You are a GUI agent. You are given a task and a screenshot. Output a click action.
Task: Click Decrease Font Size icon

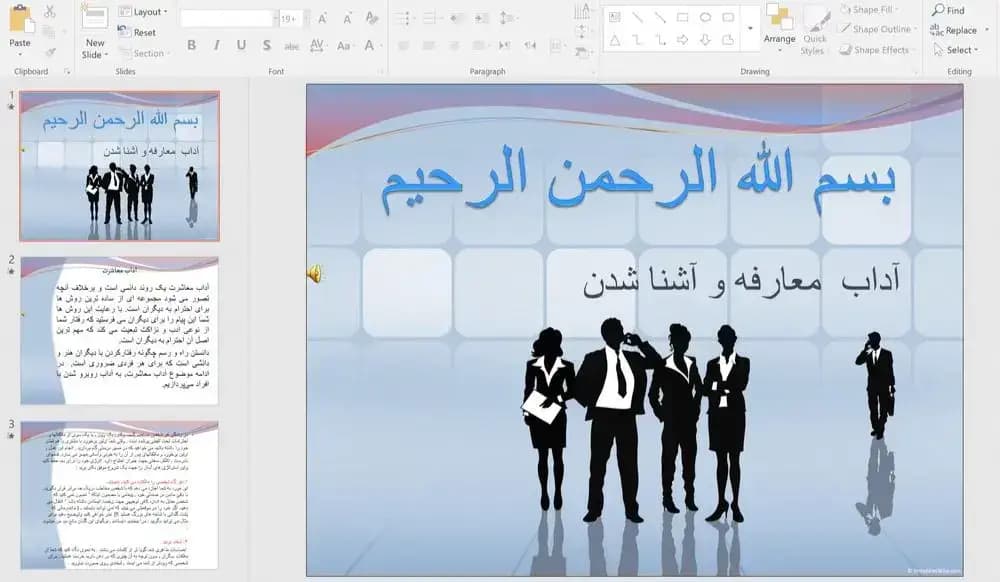click(x=348, y=18)
